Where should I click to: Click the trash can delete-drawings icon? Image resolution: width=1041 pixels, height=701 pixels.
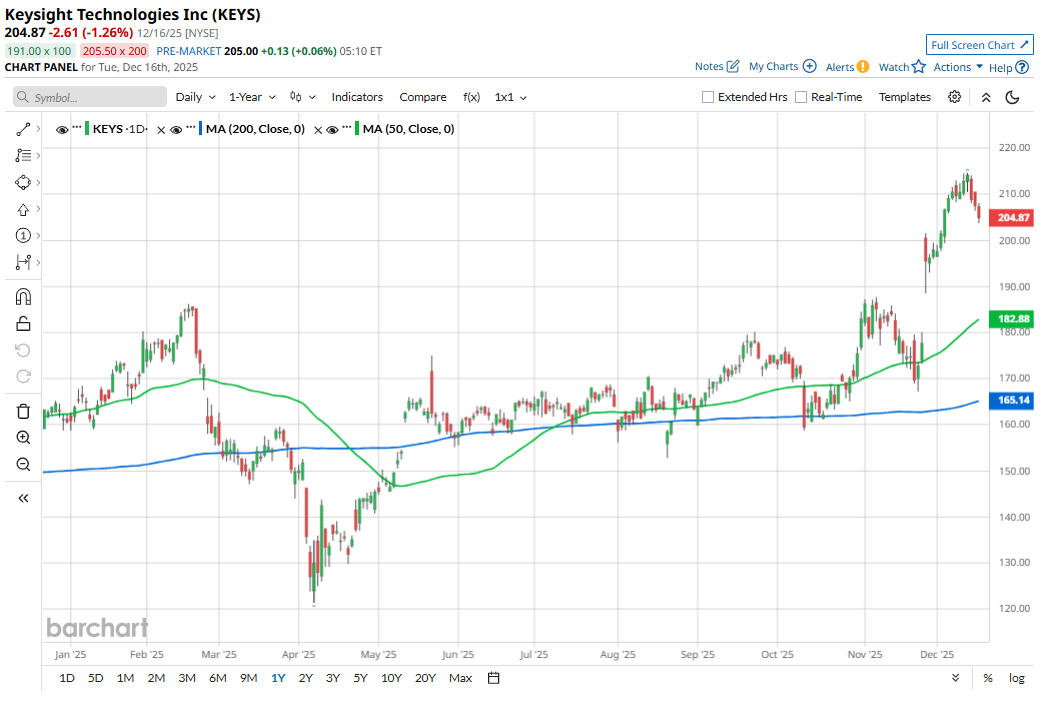tap(23, 411)
